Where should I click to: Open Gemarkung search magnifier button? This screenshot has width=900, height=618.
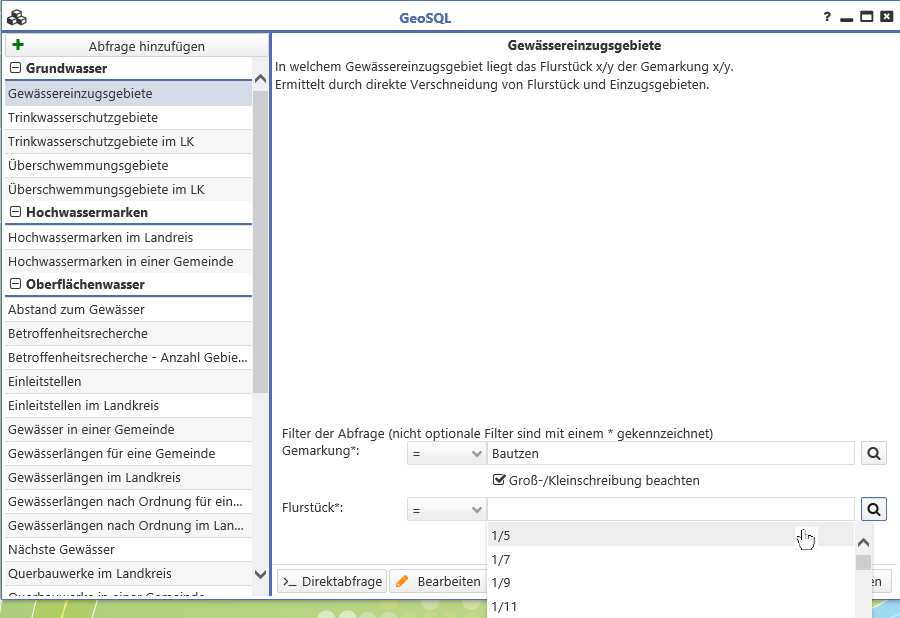[x=874, y=453]
